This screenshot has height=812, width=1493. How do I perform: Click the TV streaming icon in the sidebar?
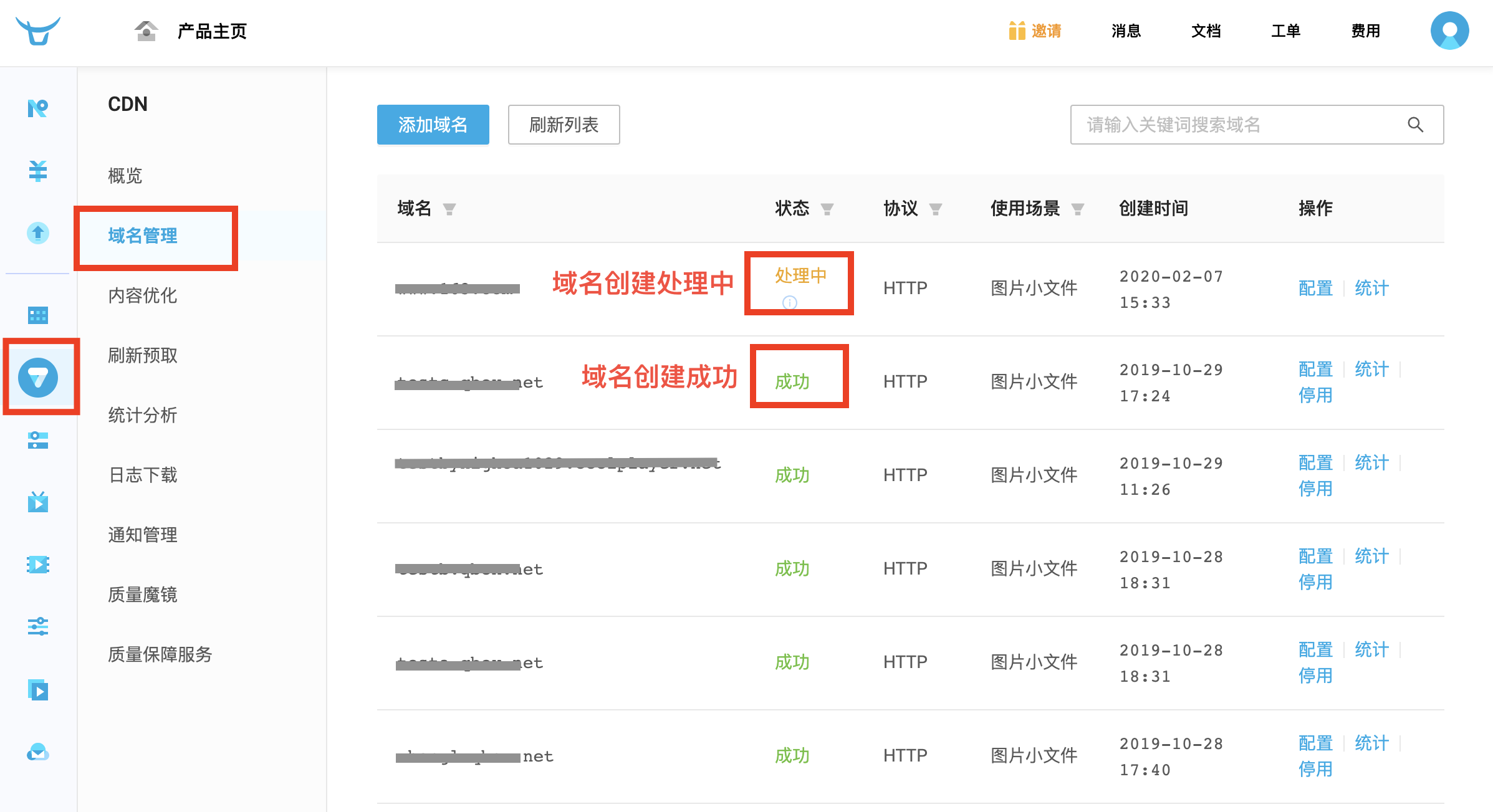tap(37, 502)
